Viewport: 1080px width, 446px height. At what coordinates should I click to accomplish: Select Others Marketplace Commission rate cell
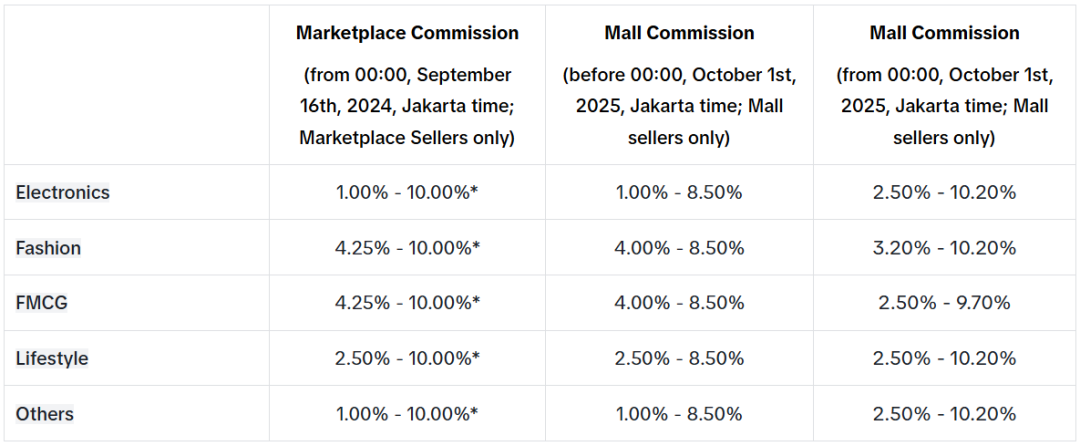(x=407, y=414)
